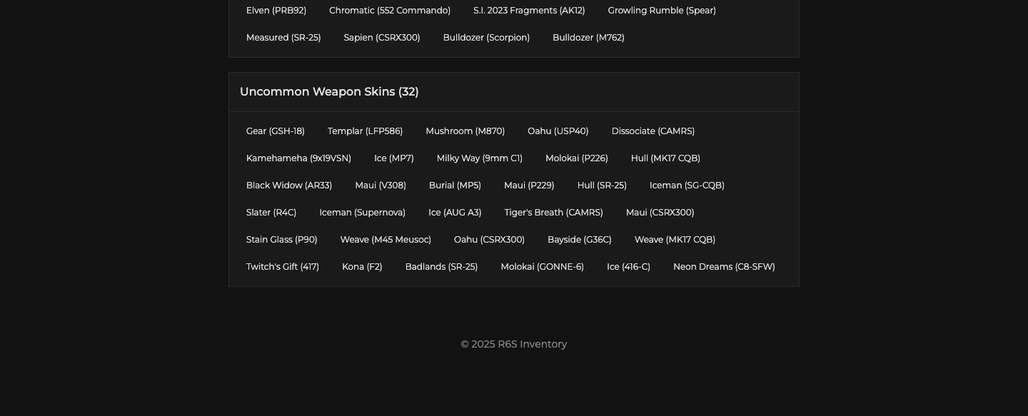Image resolution: width=1028 pixels, height=416 pixels.
Task: Select Ice (416-C) skin
Action: click(628, 267)
